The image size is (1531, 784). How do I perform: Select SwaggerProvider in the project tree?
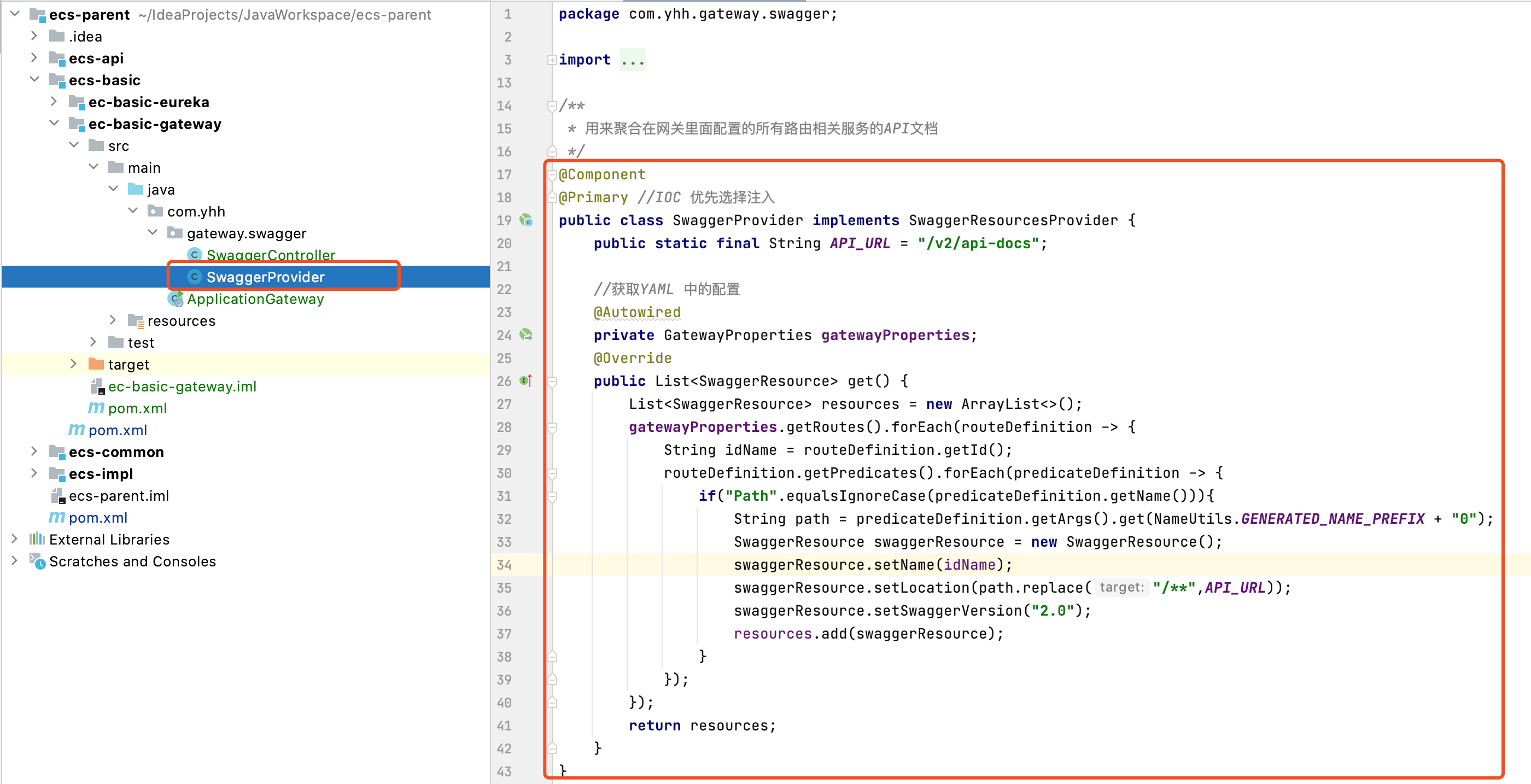265,277
